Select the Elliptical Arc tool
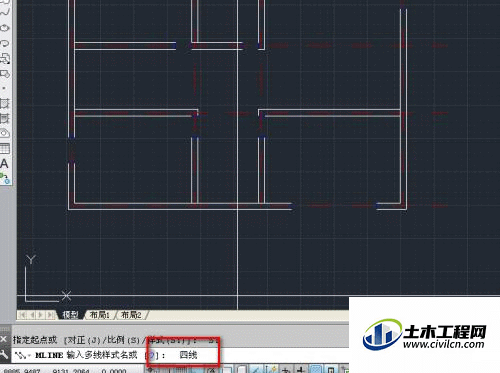The width and height of the screenshot is (500, 373). [x=5, y=43]
